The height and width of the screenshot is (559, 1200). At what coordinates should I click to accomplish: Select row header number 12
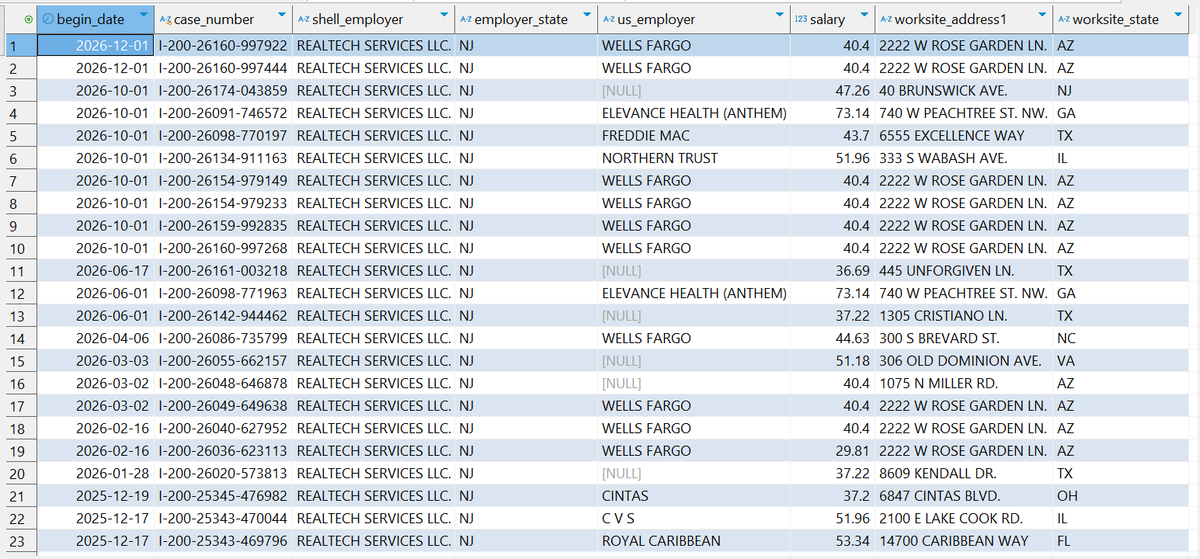pyautogui.click(x=19, y=293)
